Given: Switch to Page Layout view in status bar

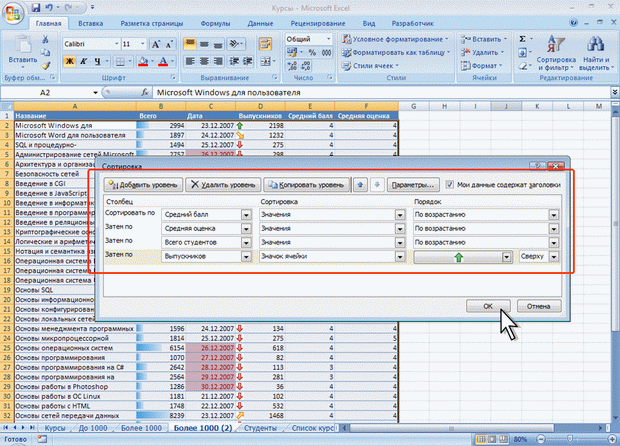Looking at the screenshot, I should click(492, 439).
